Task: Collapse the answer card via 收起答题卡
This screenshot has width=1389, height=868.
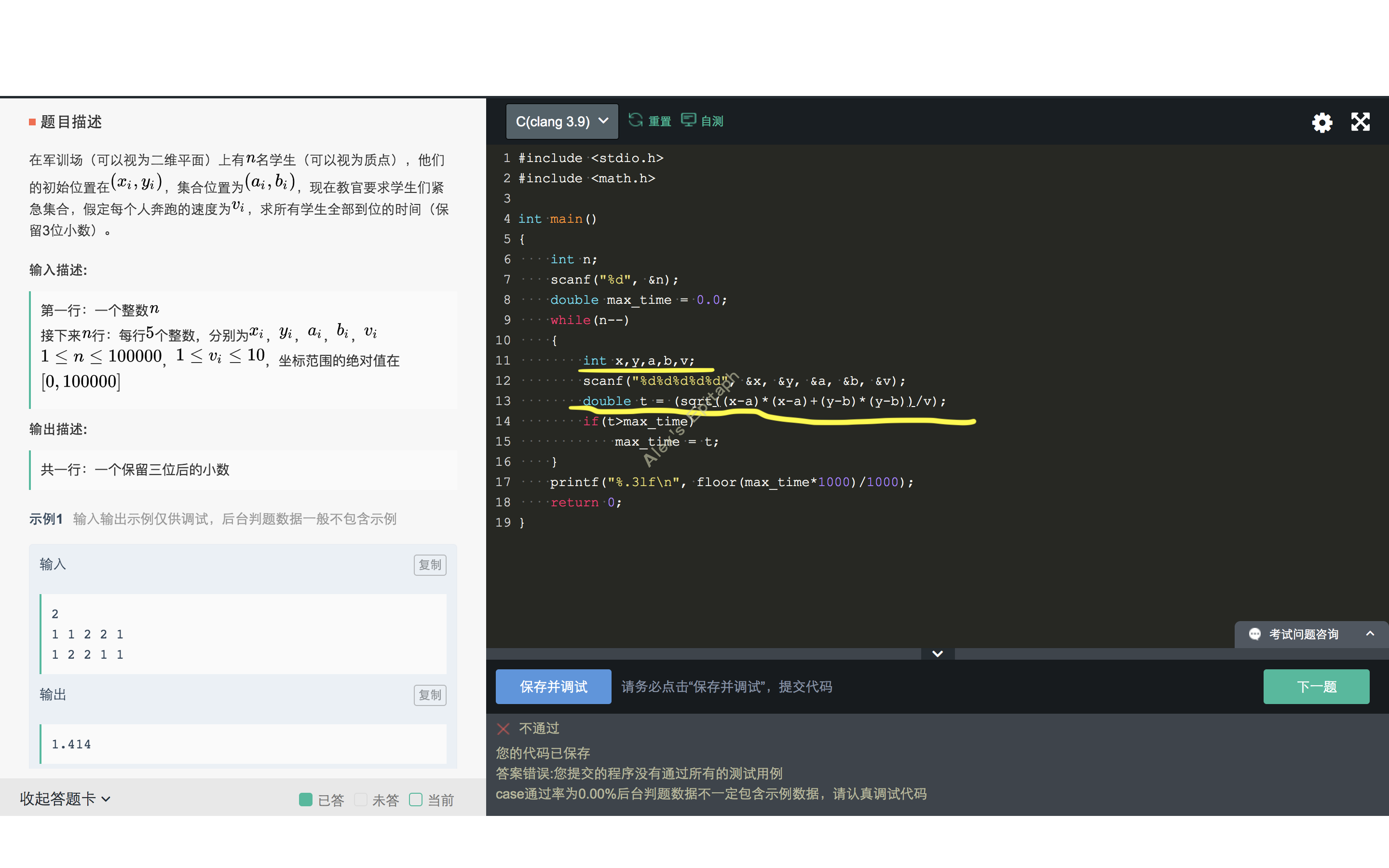Action: [x=65, y=799]
